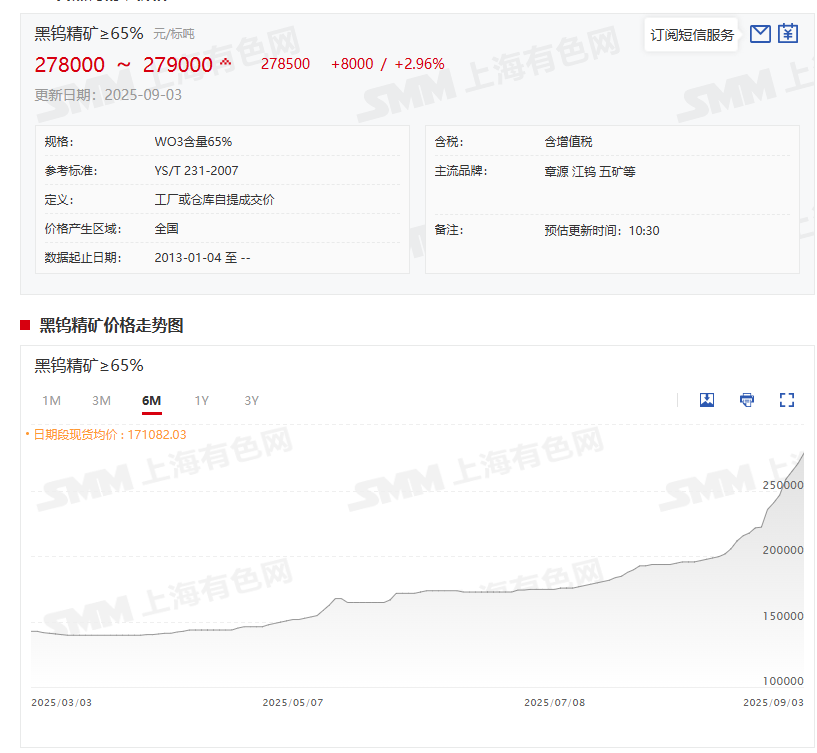Expand the chart to fullscreen
Image resolution: width=817 pixels, height=753 pixels.
point(787,400)
